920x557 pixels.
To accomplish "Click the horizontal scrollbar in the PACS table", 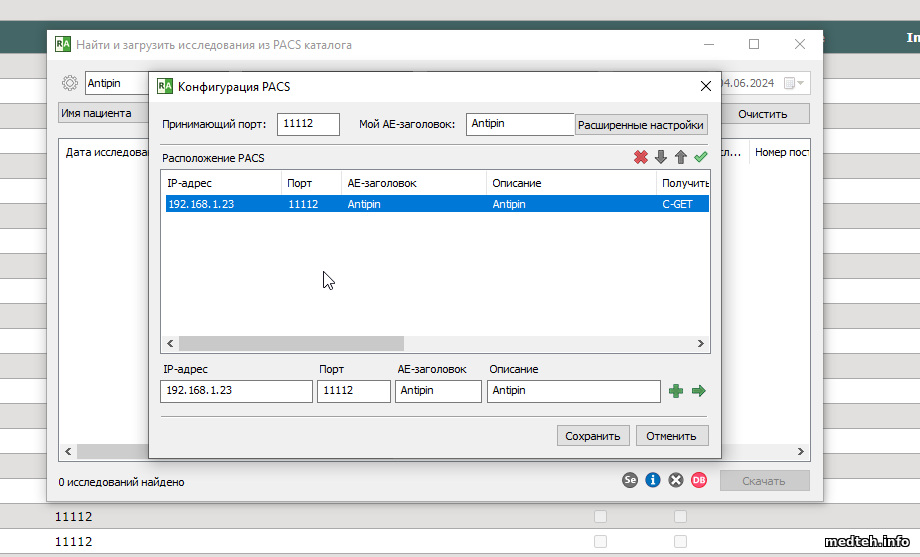I will point(290,342).
